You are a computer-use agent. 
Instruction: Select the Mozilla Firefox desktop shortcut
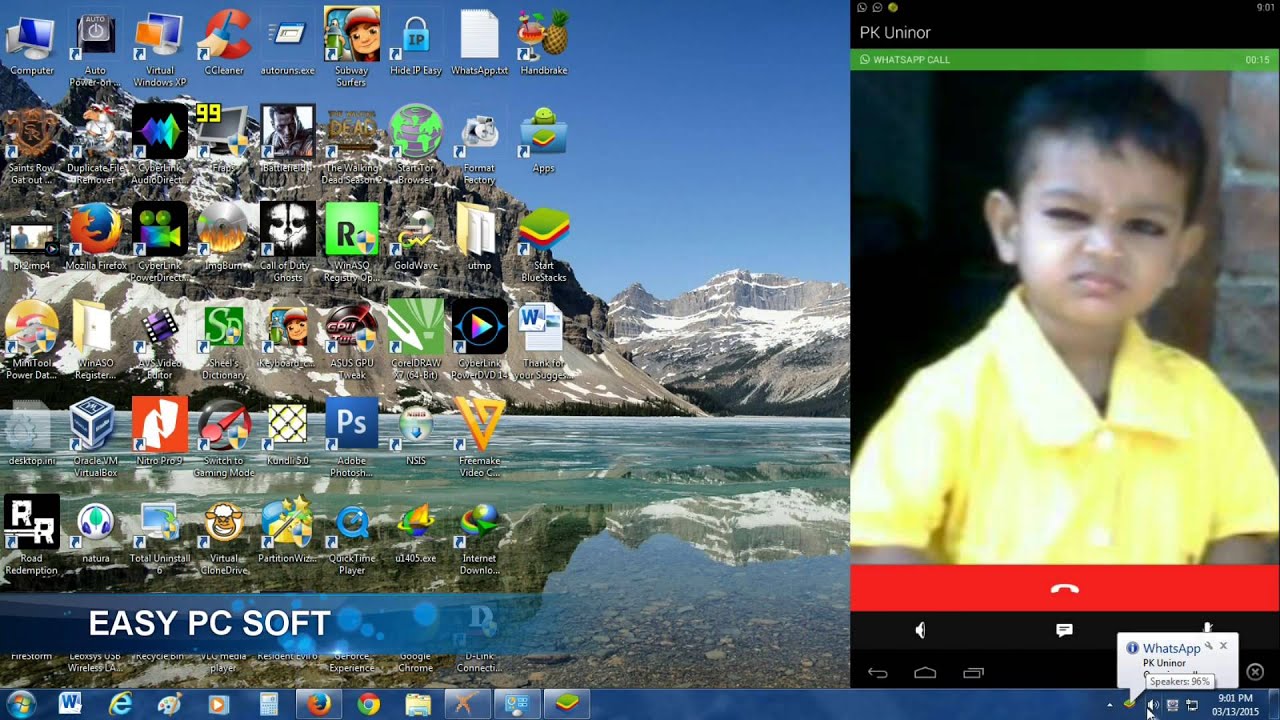(x=96, y=238)
